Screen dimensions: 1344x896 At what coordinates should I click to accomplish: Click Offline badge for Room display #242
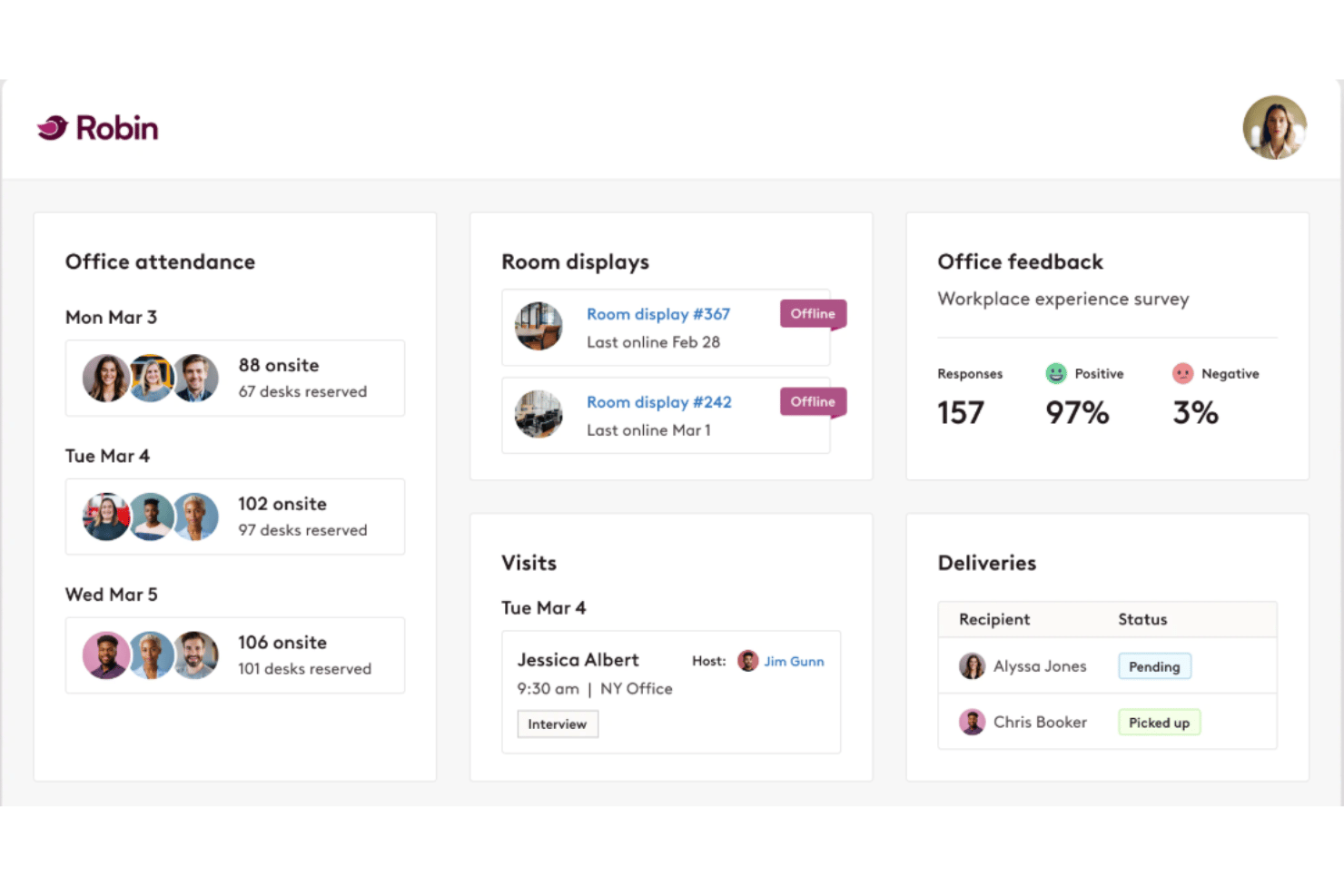[x=813, y=402]
